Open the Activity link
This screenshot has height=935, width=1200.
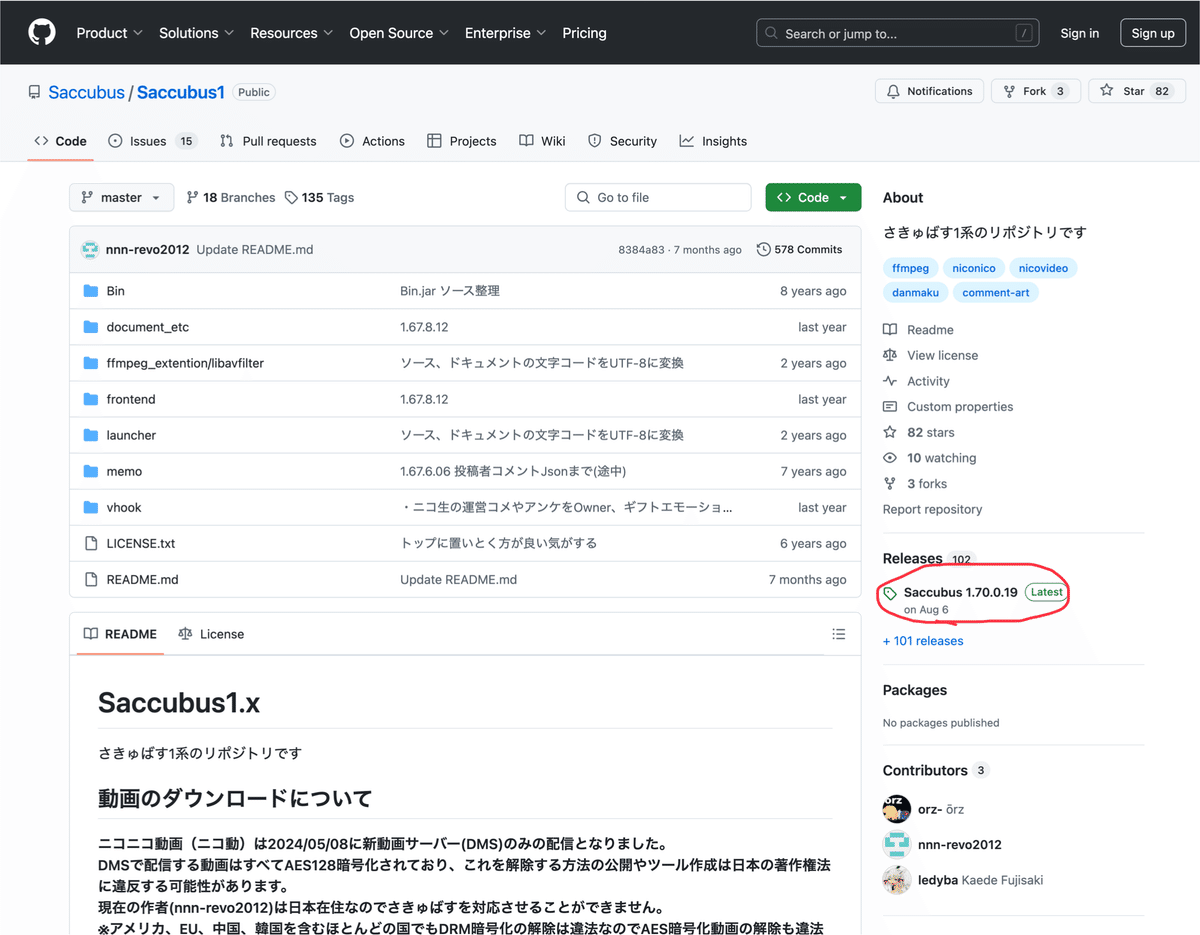[916, 381]
